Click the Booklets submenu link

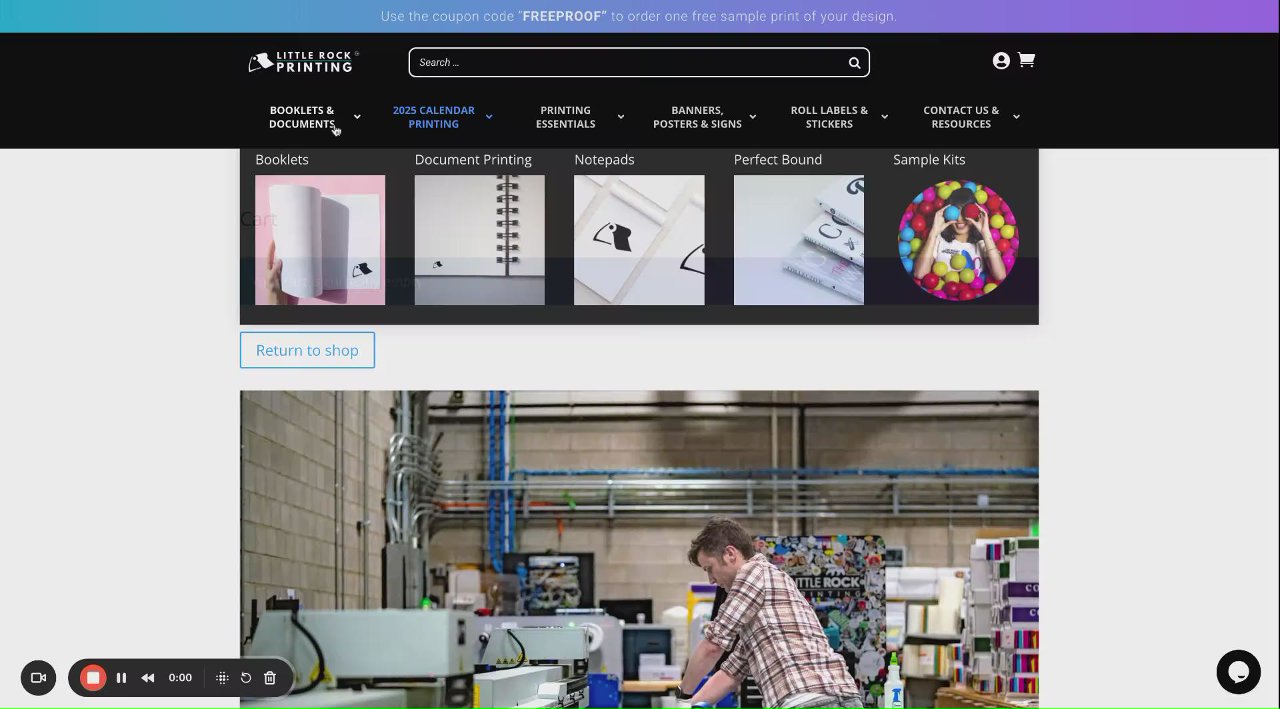[x=282, y=160]
